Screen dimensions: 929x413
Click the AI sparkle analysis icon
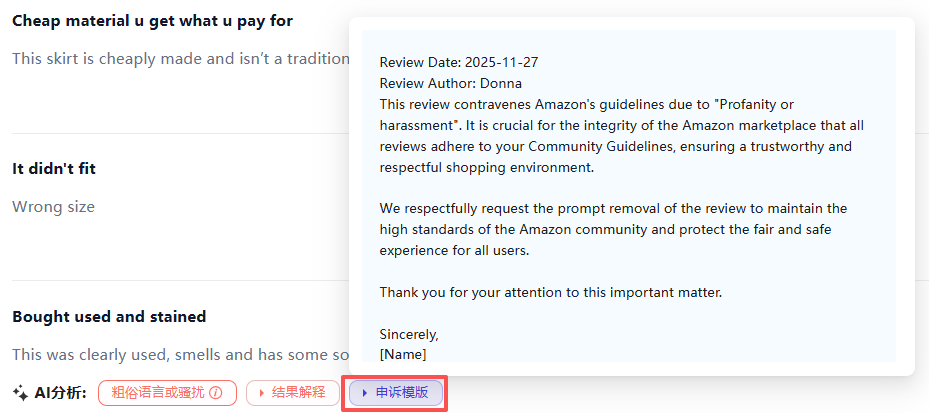pyautogui.click(x=20, y=393)
